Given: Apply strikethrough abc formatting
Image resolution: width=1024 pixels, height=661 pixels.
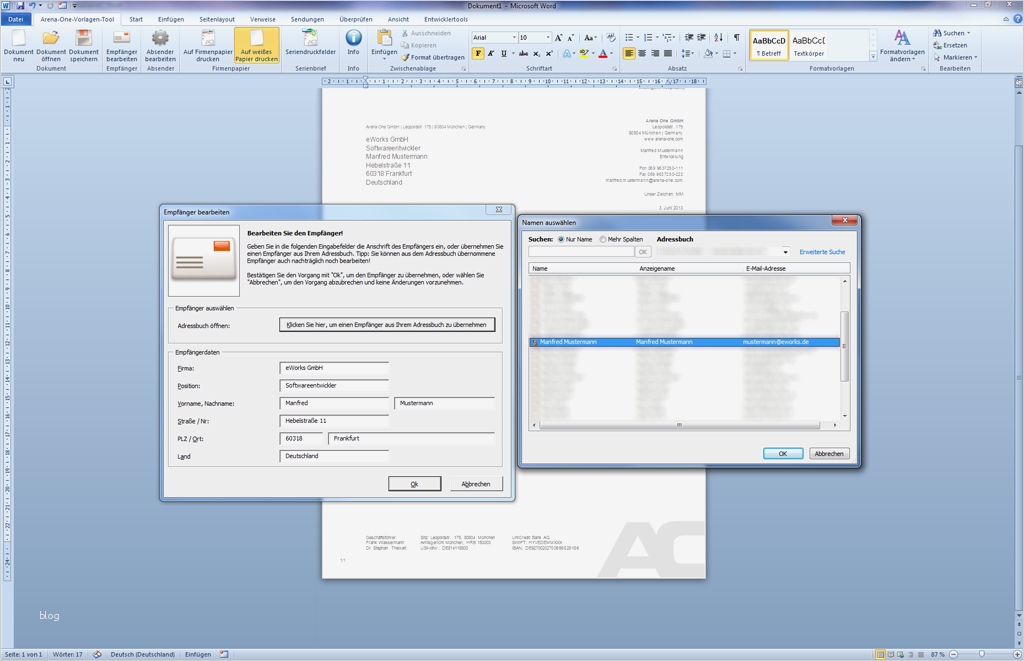Looking at the screenshot, I should [523, 54].
